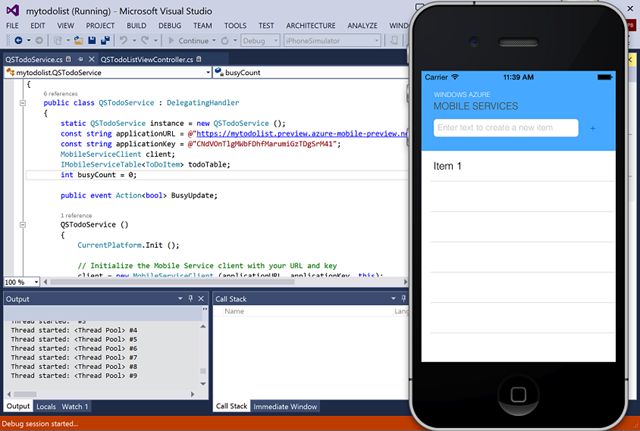Open the busyCount member dropdown
The image size is (640, 431).
311,73
